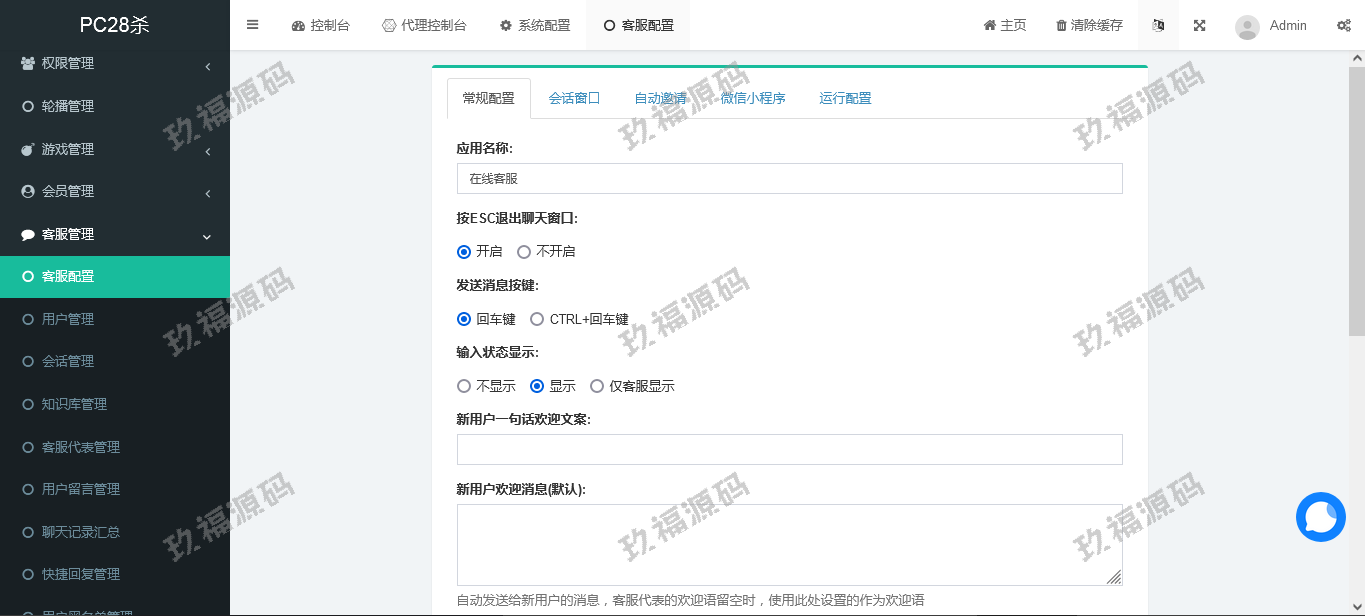Select 仅客服显示 input status option

597,386
